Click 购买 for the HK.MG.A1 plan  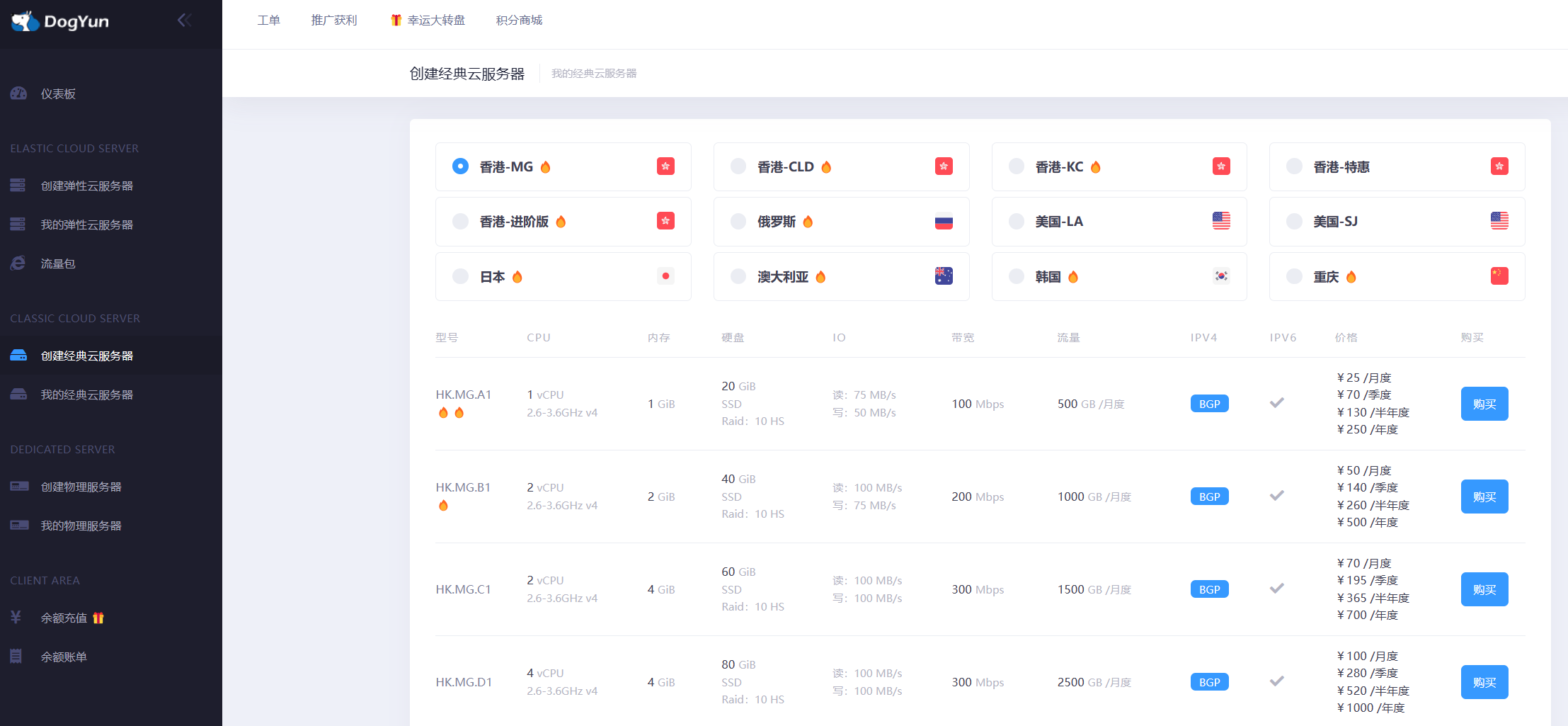tap(1484, 403)
